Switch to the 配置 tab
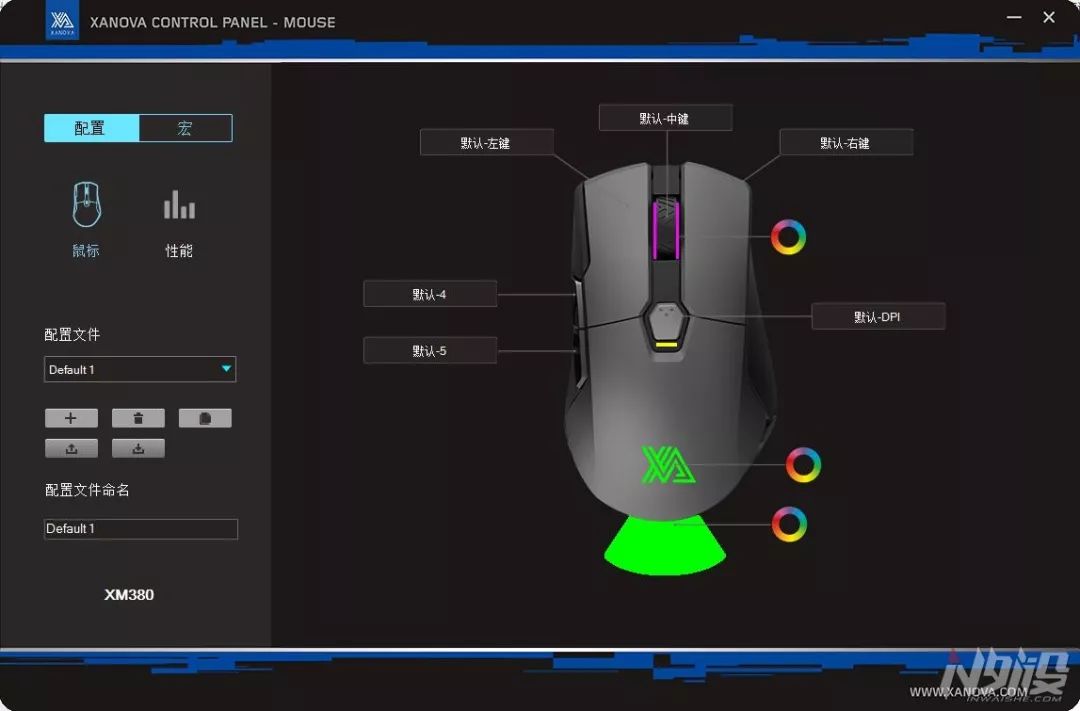 92,128
